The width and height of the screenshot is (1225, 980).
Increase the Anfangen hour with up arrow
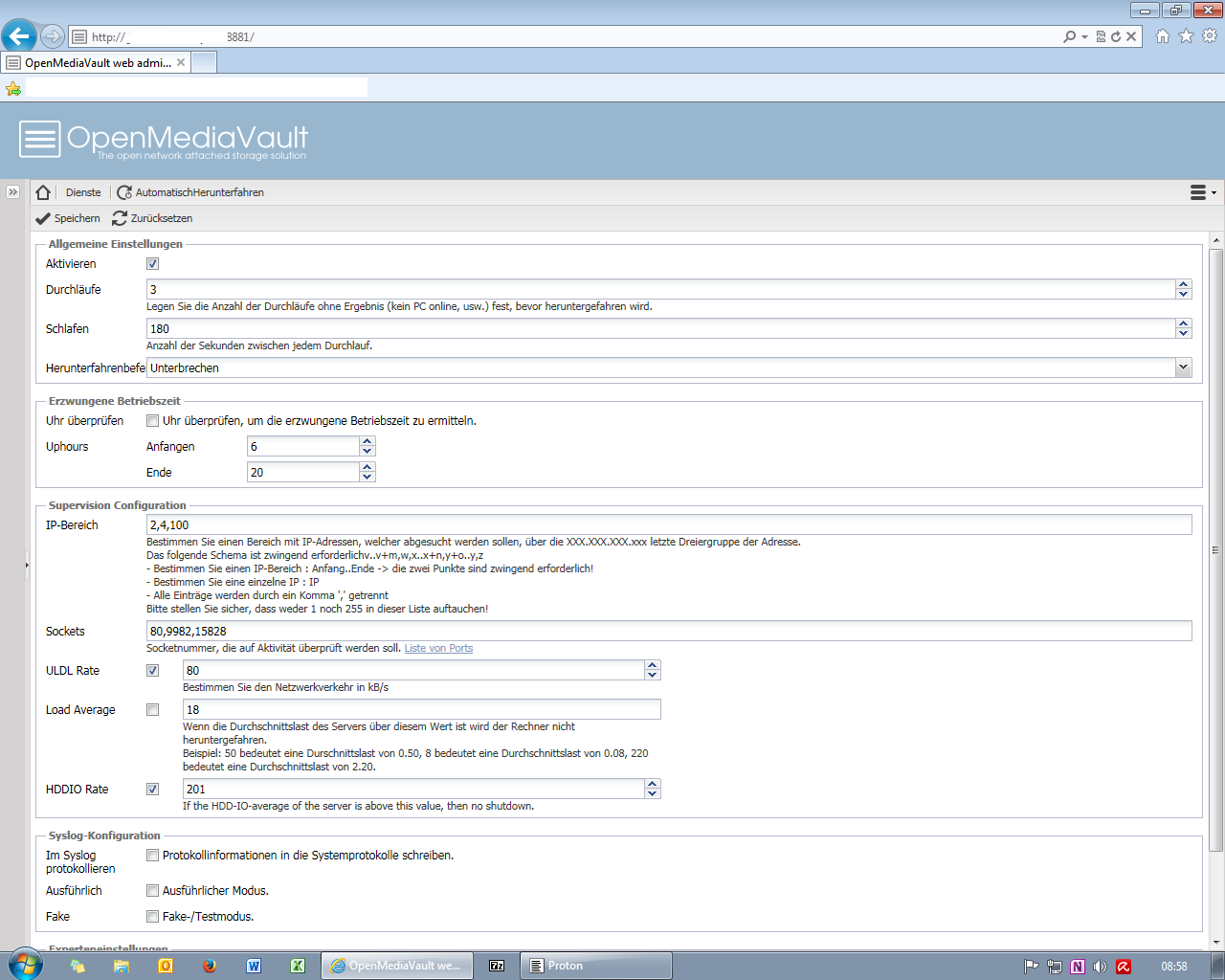[367, 441]
